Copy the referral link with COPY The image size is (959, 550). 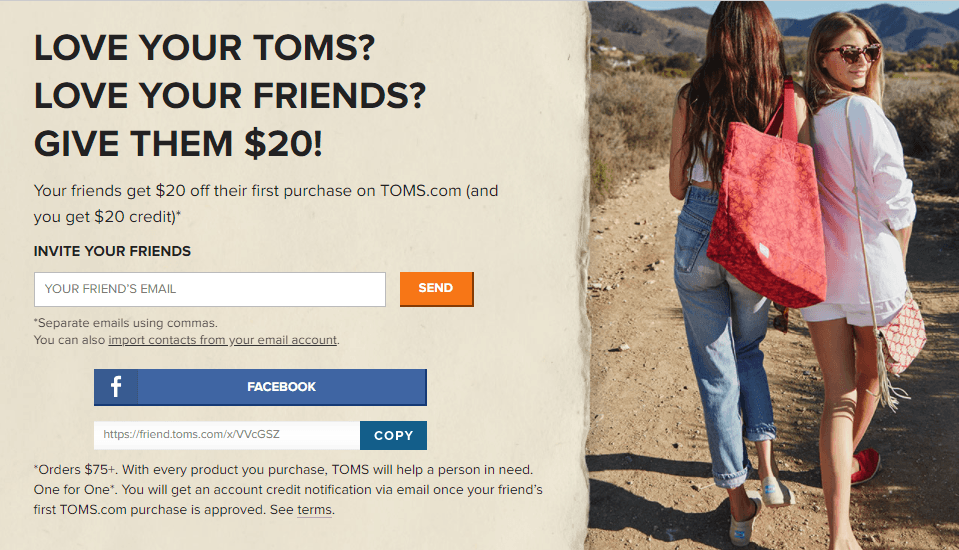(393, 435)
